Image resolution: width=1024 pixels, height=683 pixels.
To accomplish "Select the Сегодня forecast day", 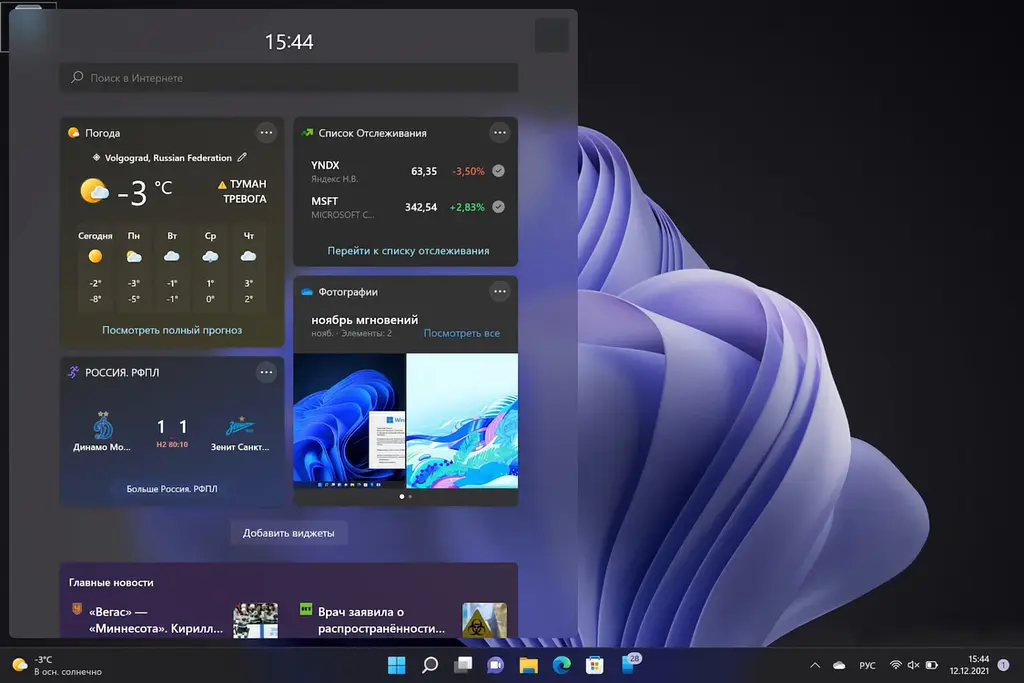I will pyautogui.click(x=95, y=267).
